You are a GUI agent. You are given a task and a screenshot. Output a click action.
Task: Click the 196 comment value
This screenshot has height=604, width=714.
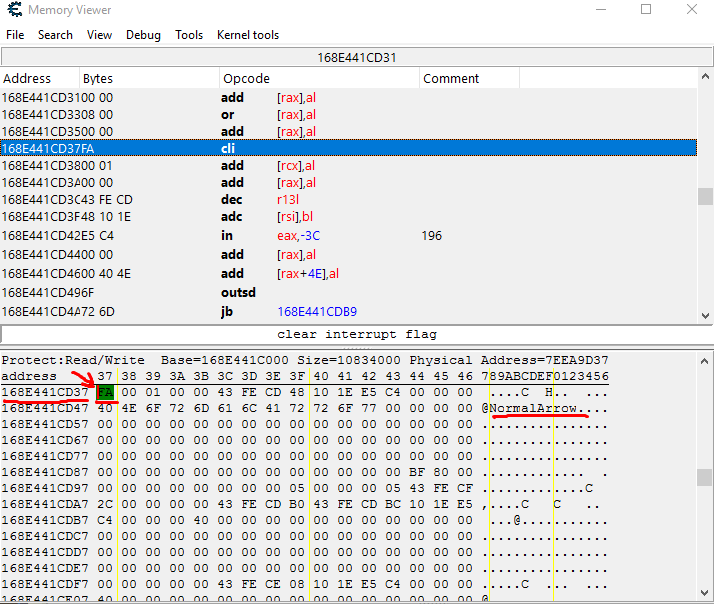[x=431, y=235]
